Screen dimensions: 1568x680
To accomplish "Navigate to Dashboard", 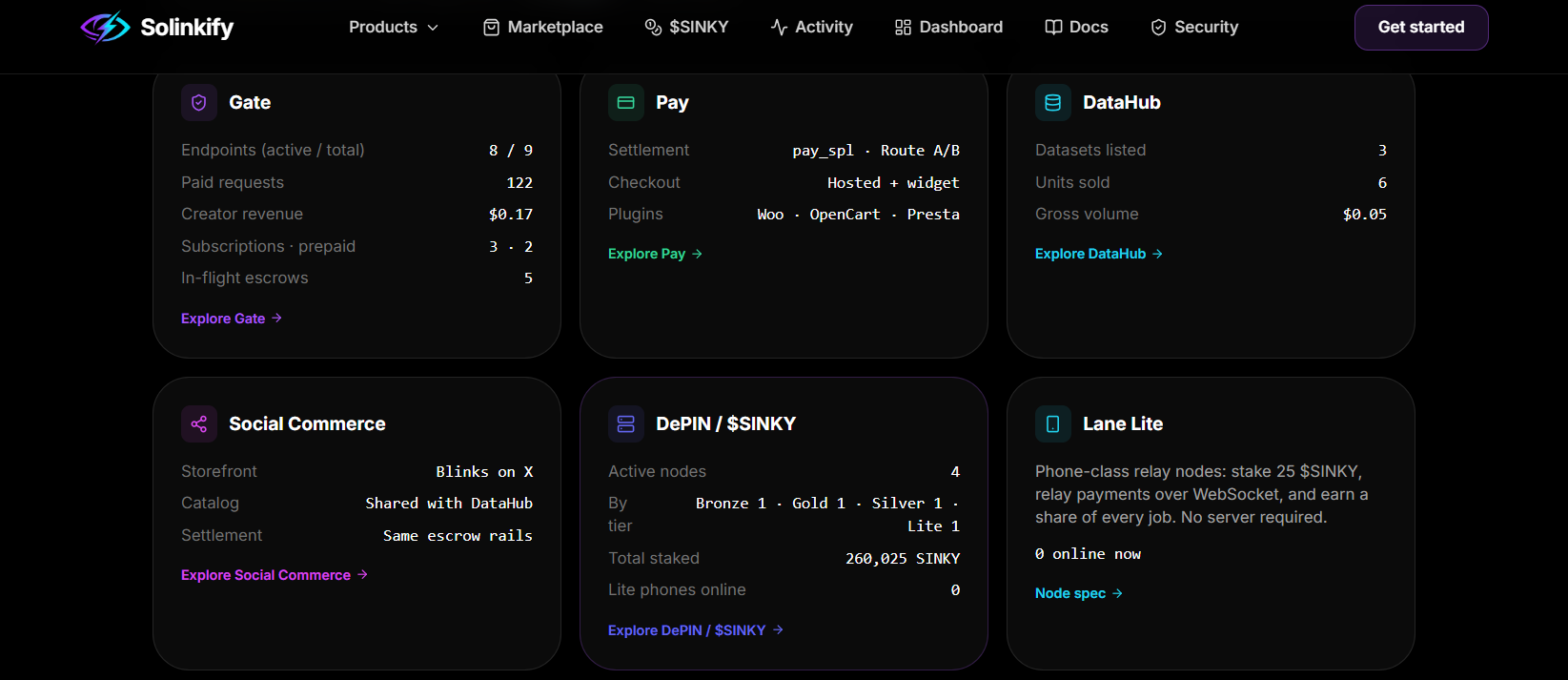I will coord(948,28).
